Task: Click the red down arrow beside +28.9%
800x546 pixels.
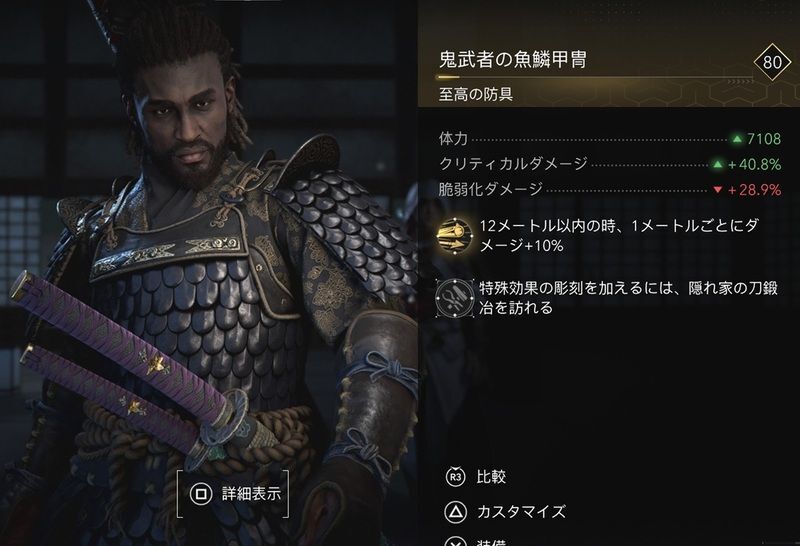Action: 718,190
